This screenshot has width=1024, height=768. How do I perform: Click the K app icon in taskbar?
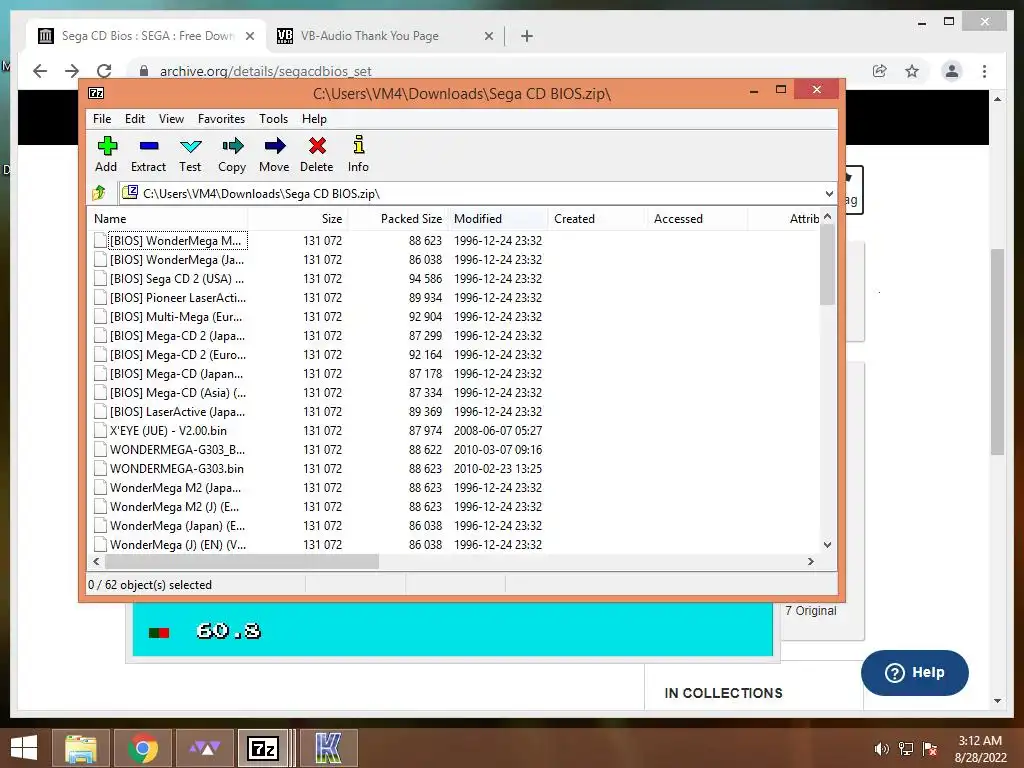[328, 748]
